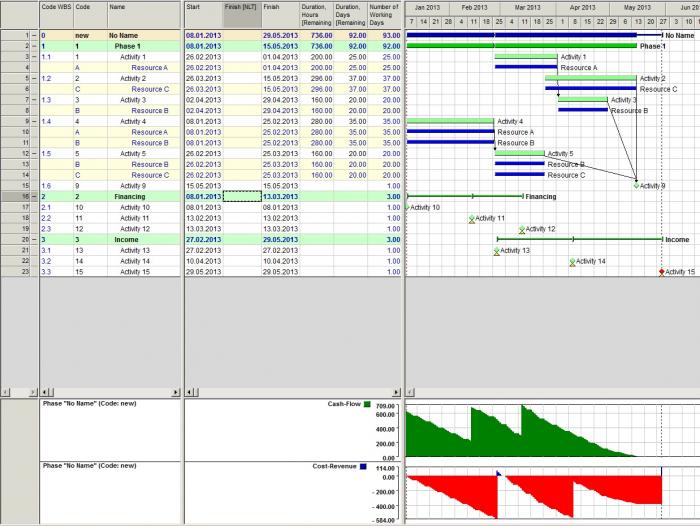Viewport: 700px width, 526px height.
Task: Click the right arrow of the row-number pane scrollbar
Action: (x=33, y=392)
